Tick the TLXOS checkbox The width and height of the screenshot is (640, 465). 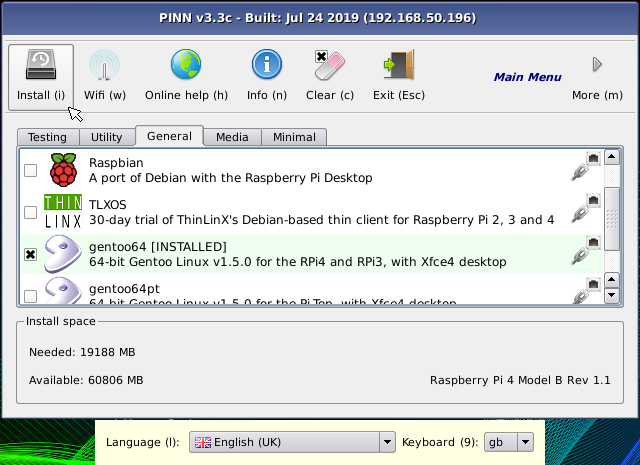pos(31,212)
